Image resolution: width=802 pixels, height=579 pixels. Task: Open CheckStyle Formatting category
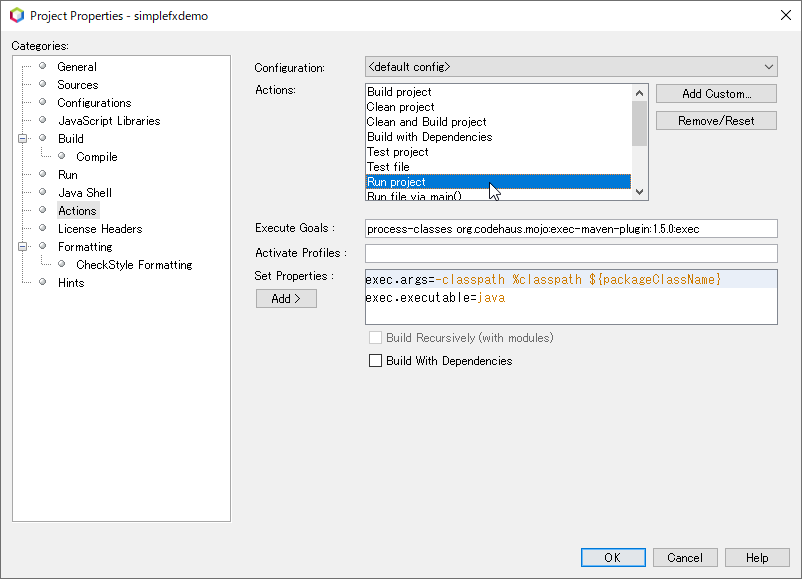(134, 264)
